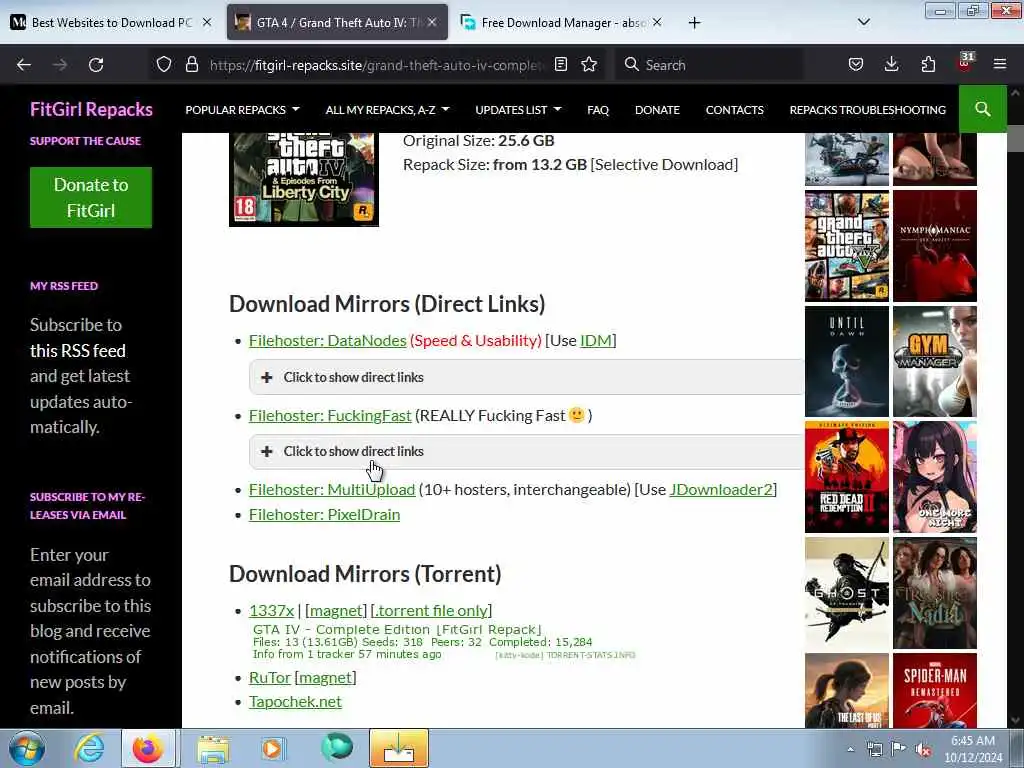Image resolution: width=1024 pixels, height=768 pixels.
Task: Open the Filehoster: FuckingFast link
Action: (x=330, y=415)
